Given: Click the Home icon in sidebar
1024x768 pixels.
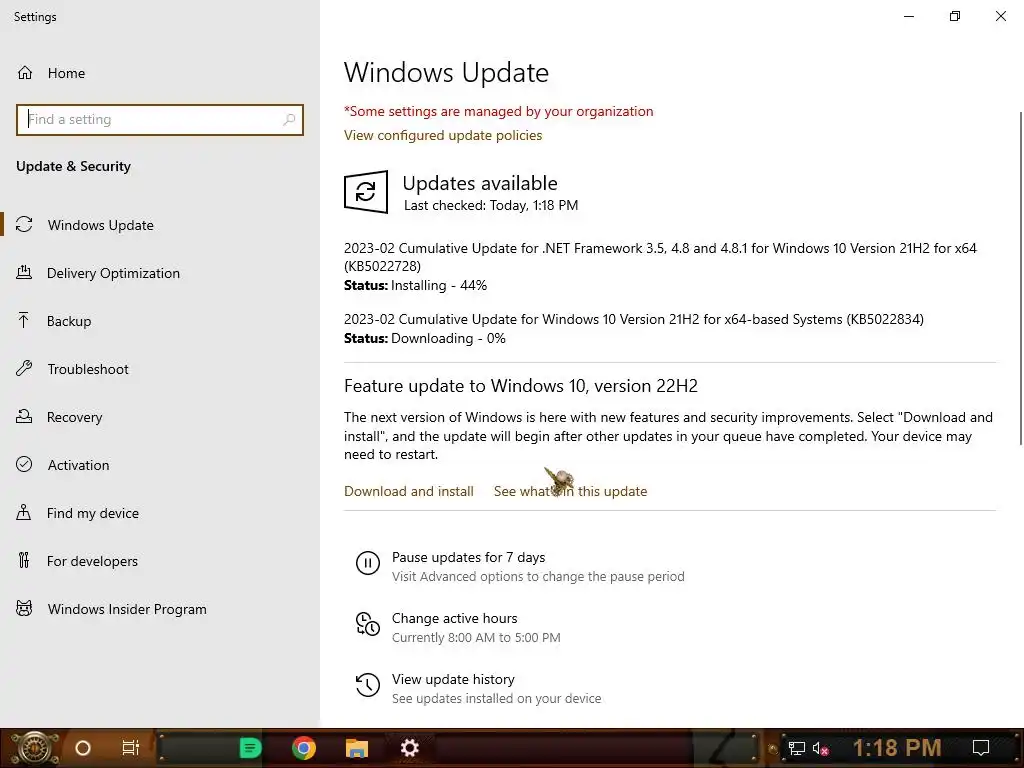Looking at the screenshot, I should coord(25,72).
